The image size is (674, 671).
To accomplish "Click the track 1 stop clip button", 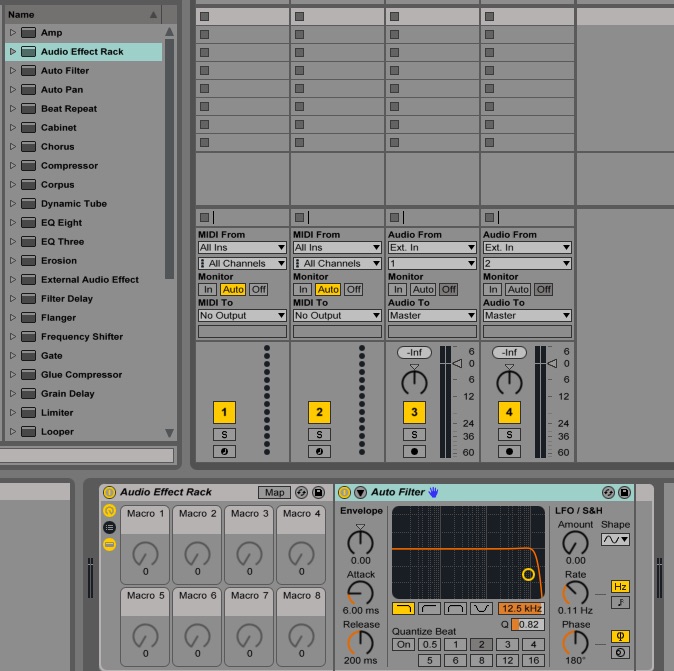I will click(205, 218).
